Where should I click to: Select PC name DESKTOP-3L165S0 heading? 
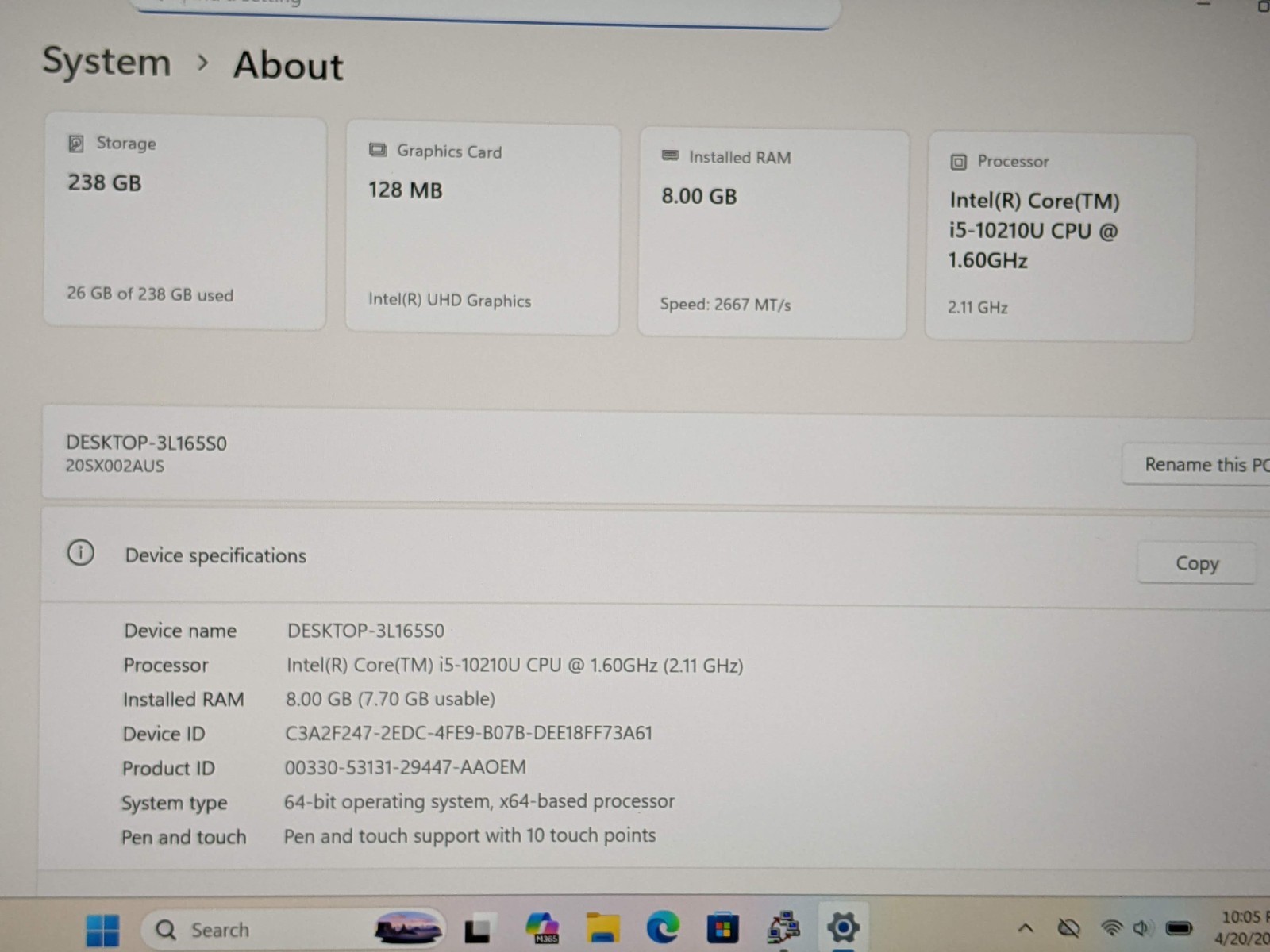coord(146,443)
